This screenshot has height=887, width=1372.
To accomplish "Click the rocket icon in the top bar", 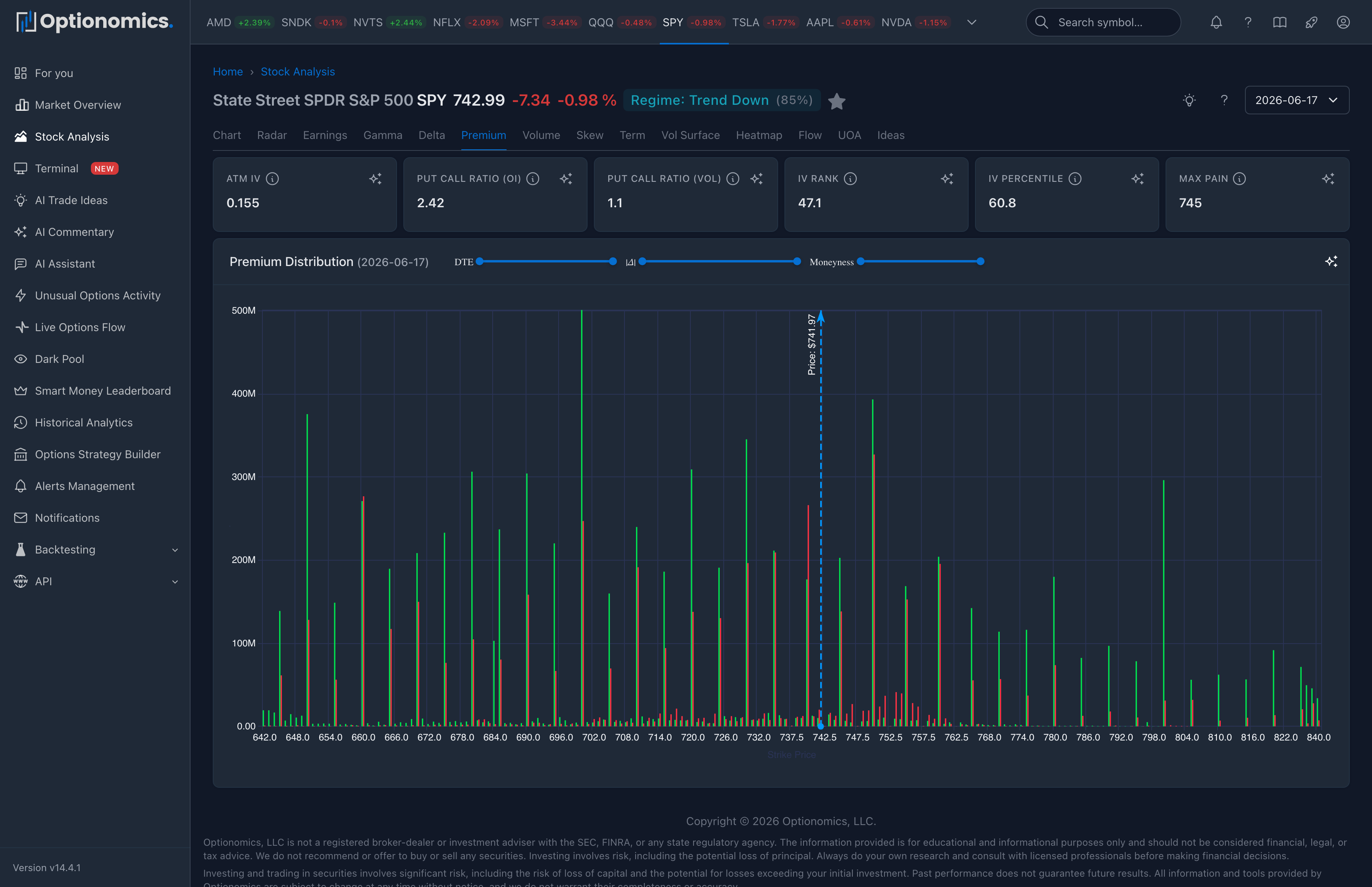I will pos(1311,23).
